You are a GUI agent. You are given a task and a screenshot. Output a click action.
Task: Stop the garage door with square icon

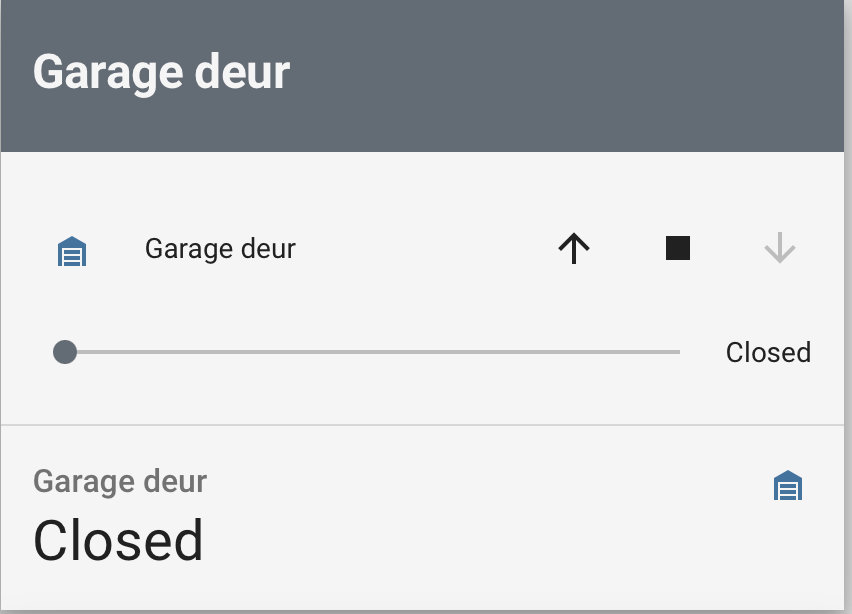(x=678, y=248)
